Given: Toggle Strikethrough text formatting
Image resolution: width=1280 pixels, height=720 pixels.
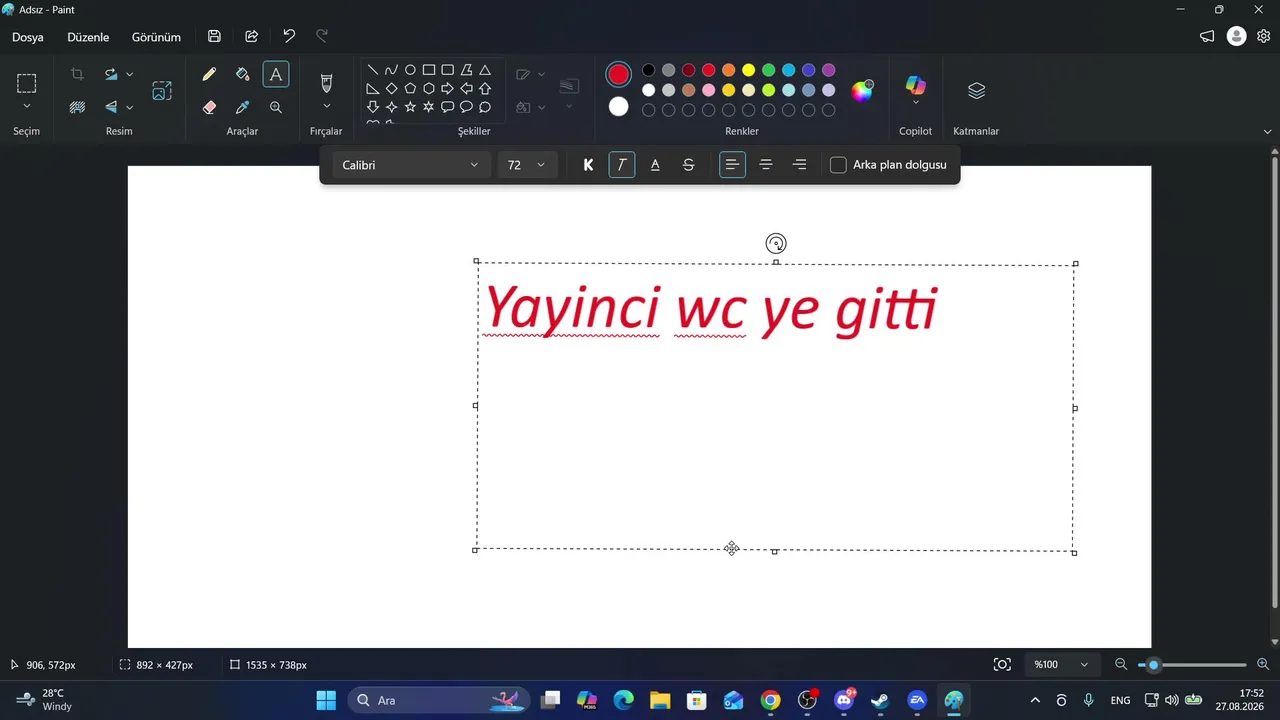Looking at the screenshot, I should [688, 165].
